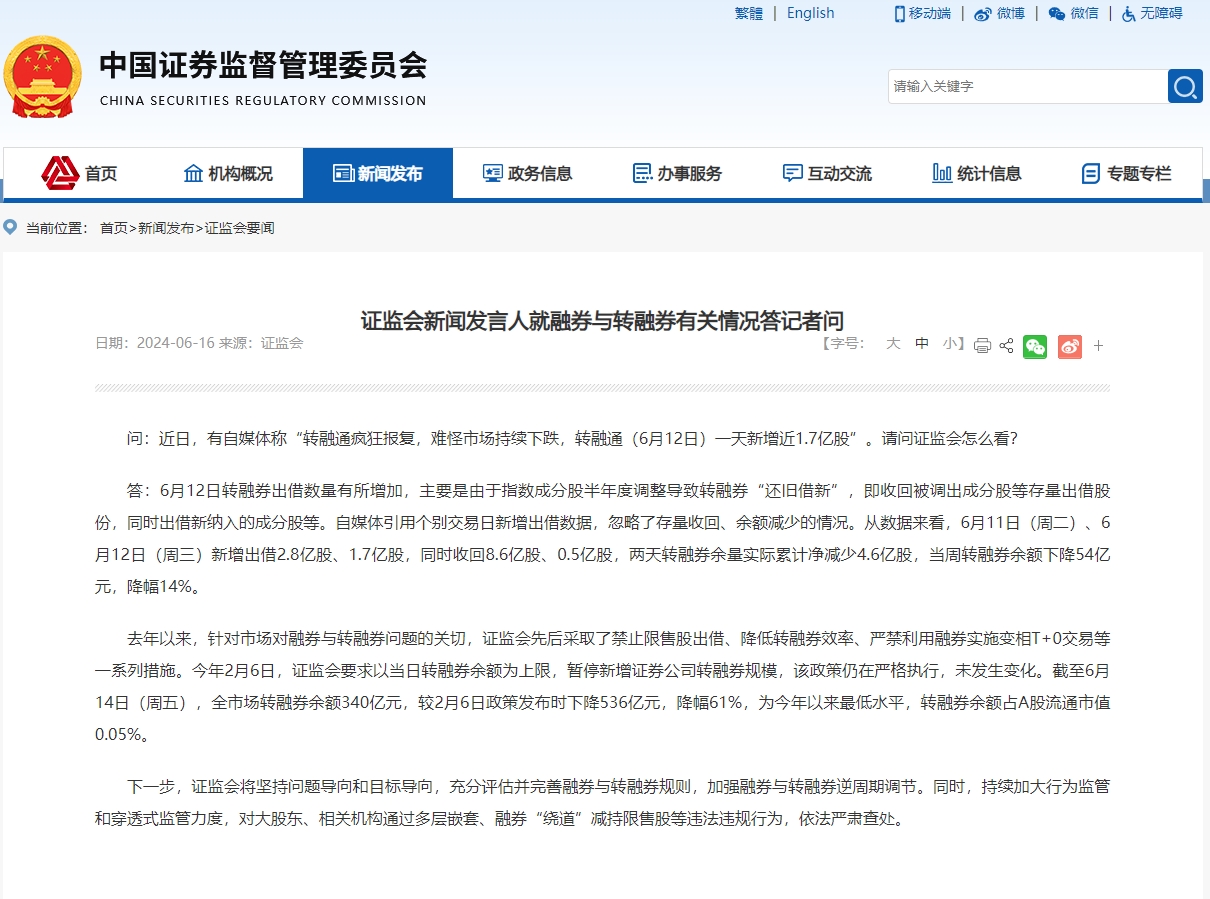This screenshot has height=899, width=1210.
Task: Click the article title about 融券与转融券
Action: click(x=602, y=321)
